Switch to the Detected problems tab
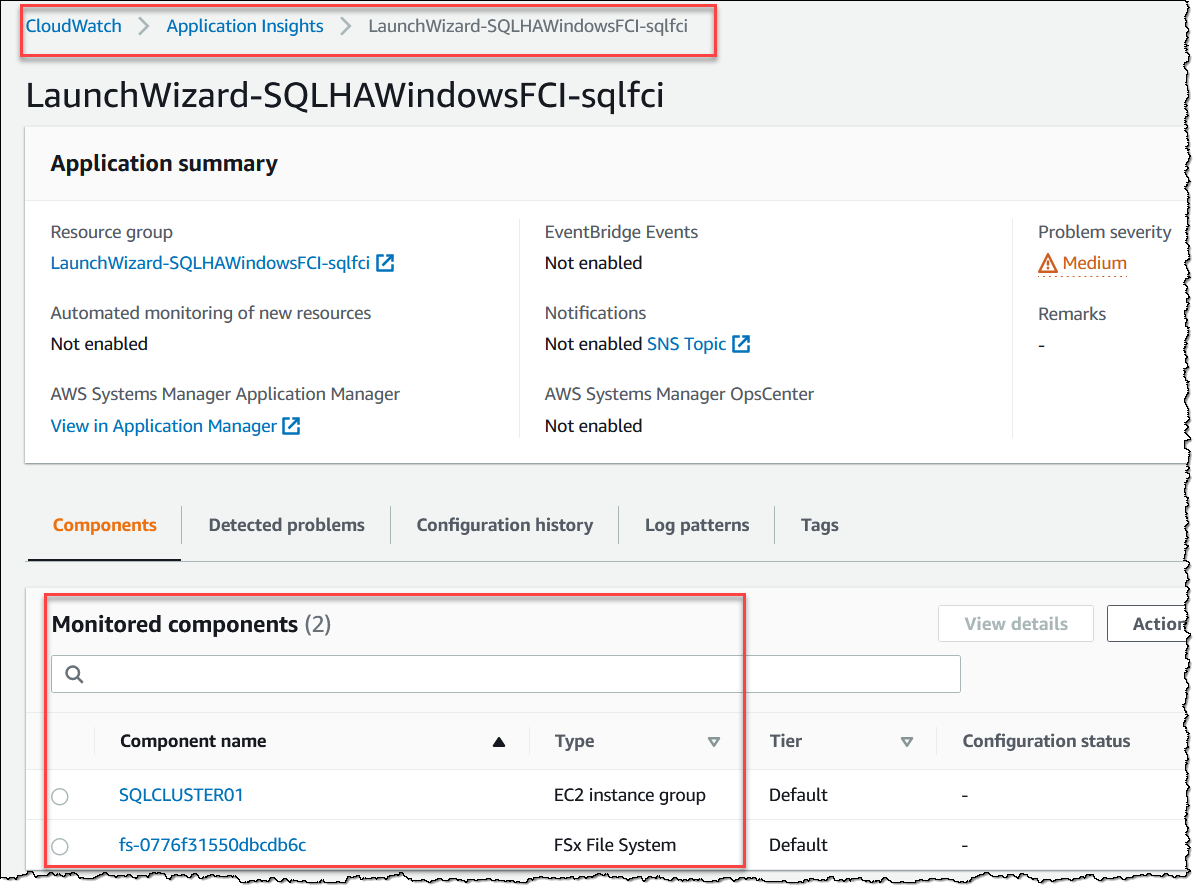 pyautogui.click(x=286, y=524)
